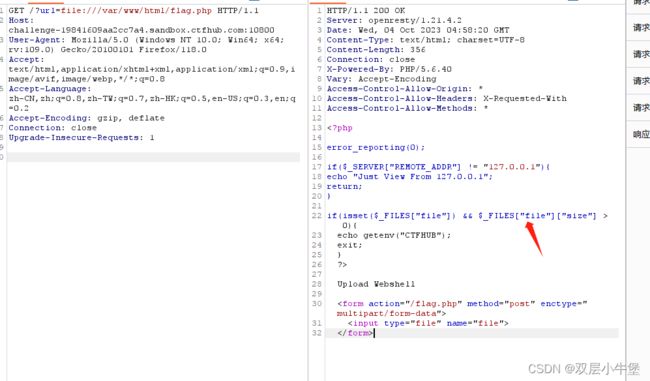Click the GET /?url=file:///var/www/html/flag.php request line
This screenshot has height=381, width=650.
click(133, 10)
